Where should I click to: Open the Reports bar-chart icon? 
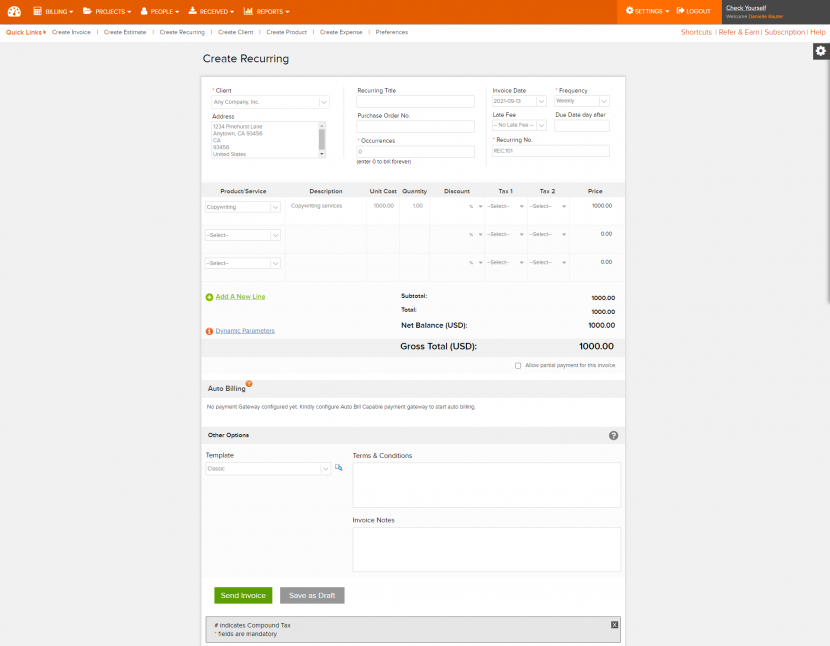click(x=248, y=11)
